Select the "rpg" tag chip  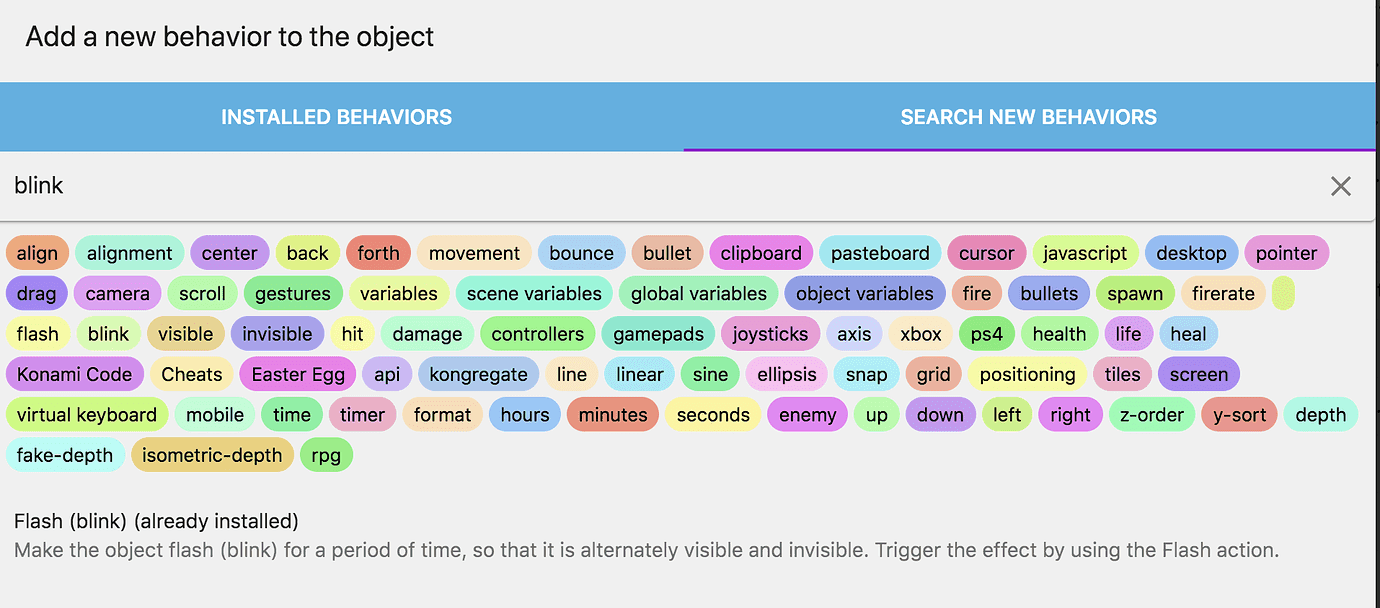click(326, 455)
